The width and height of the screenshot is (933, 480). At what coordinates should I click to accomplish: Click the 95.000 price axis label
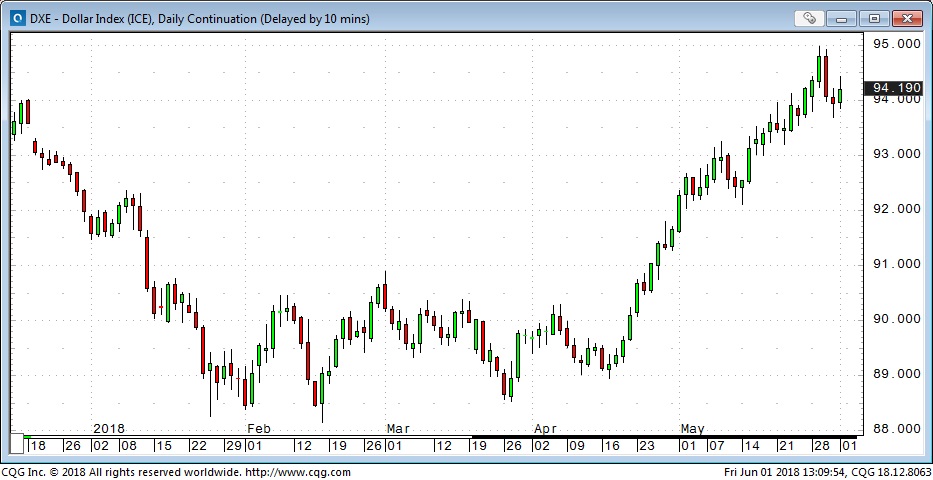coord(896,44)
